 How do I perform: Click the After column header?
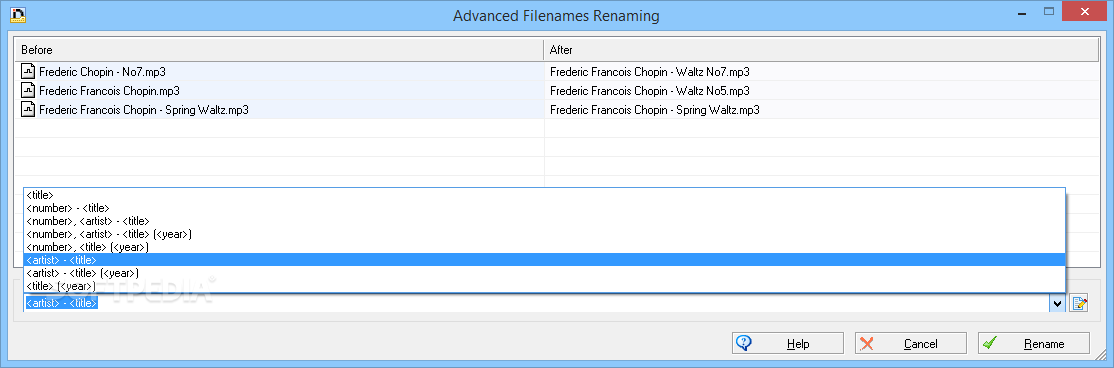[x=821, y=50]
